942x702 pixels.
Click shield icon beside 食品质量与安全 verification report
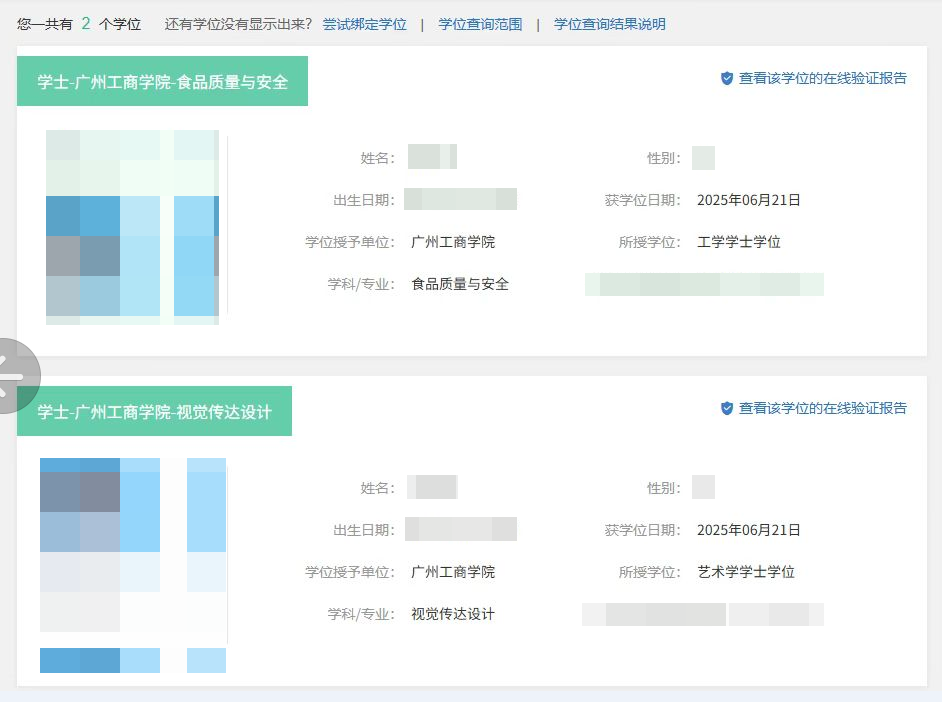(x=727, y=79)
